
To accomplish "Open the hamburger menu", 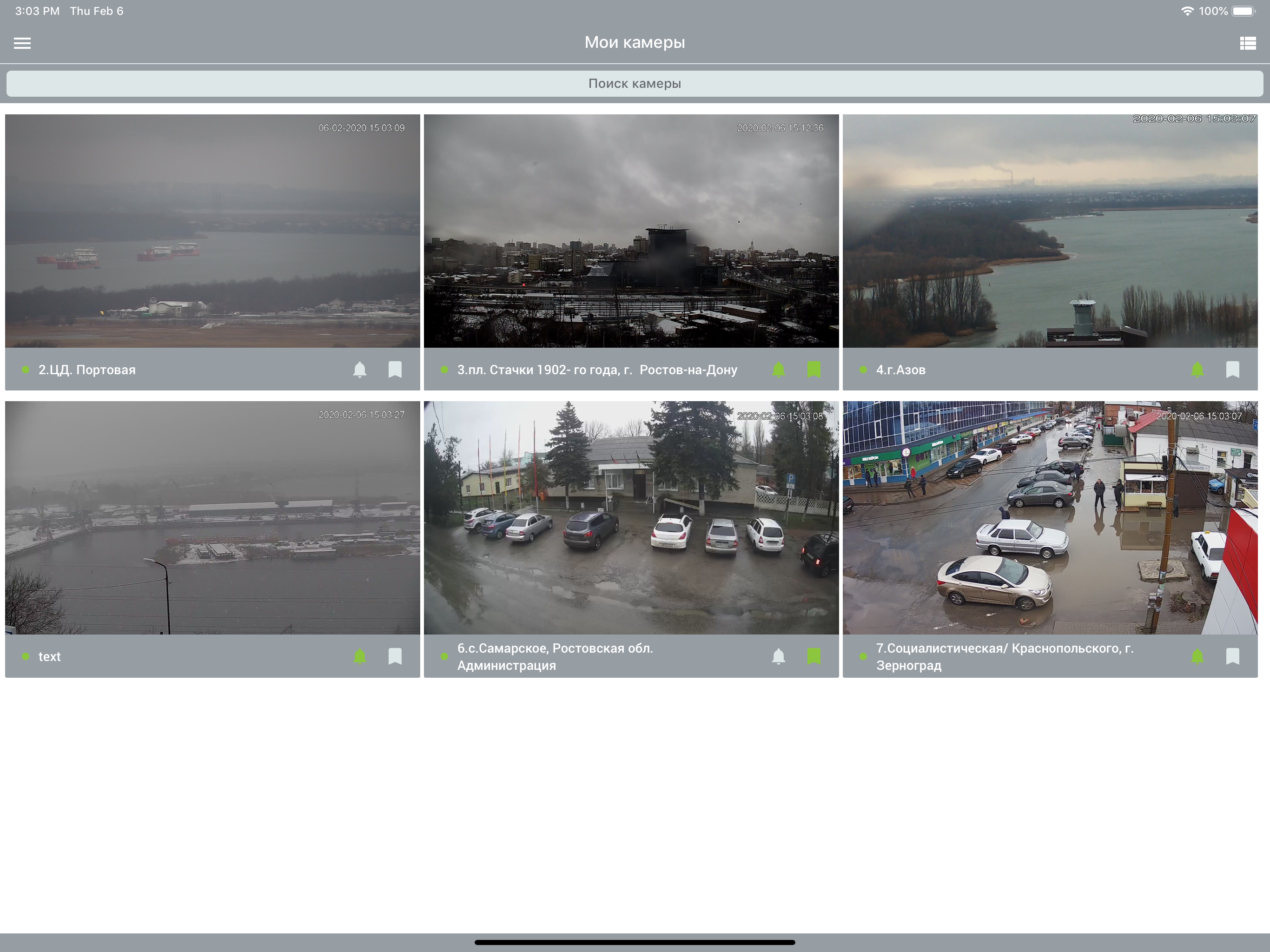I will [x=22, y=43].
